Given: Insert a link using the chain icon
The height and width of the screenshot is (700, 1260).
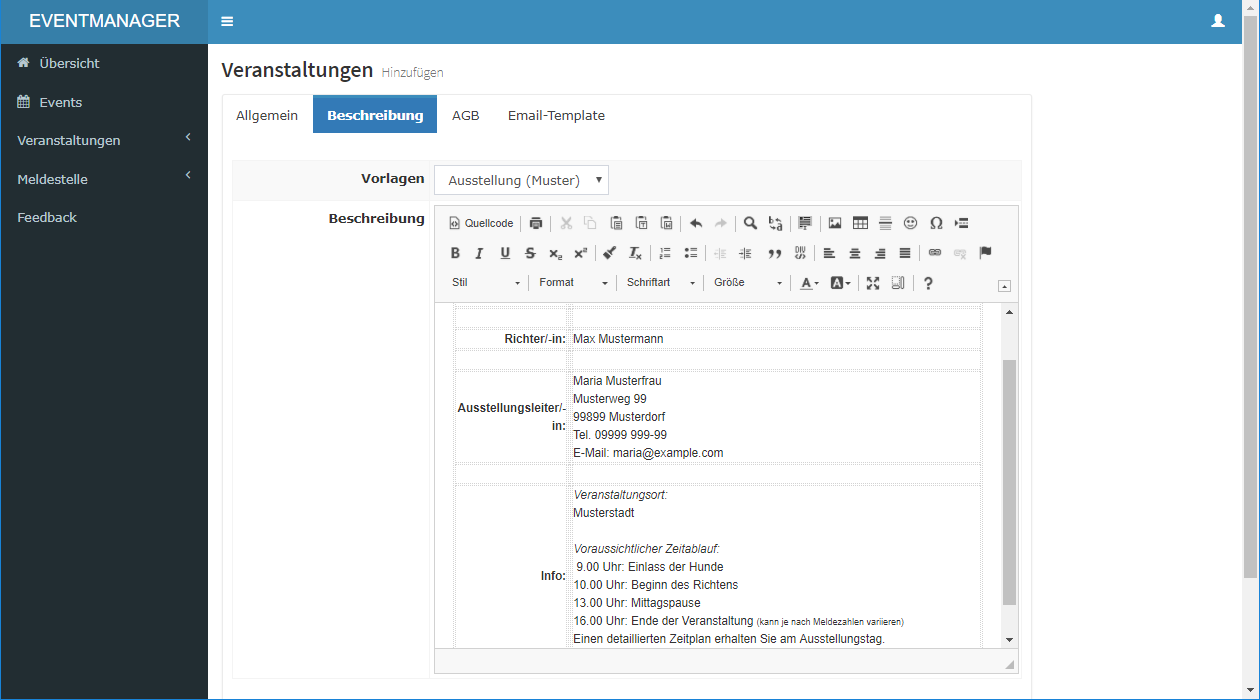Looking at the screenshot, I should [935, 253].
